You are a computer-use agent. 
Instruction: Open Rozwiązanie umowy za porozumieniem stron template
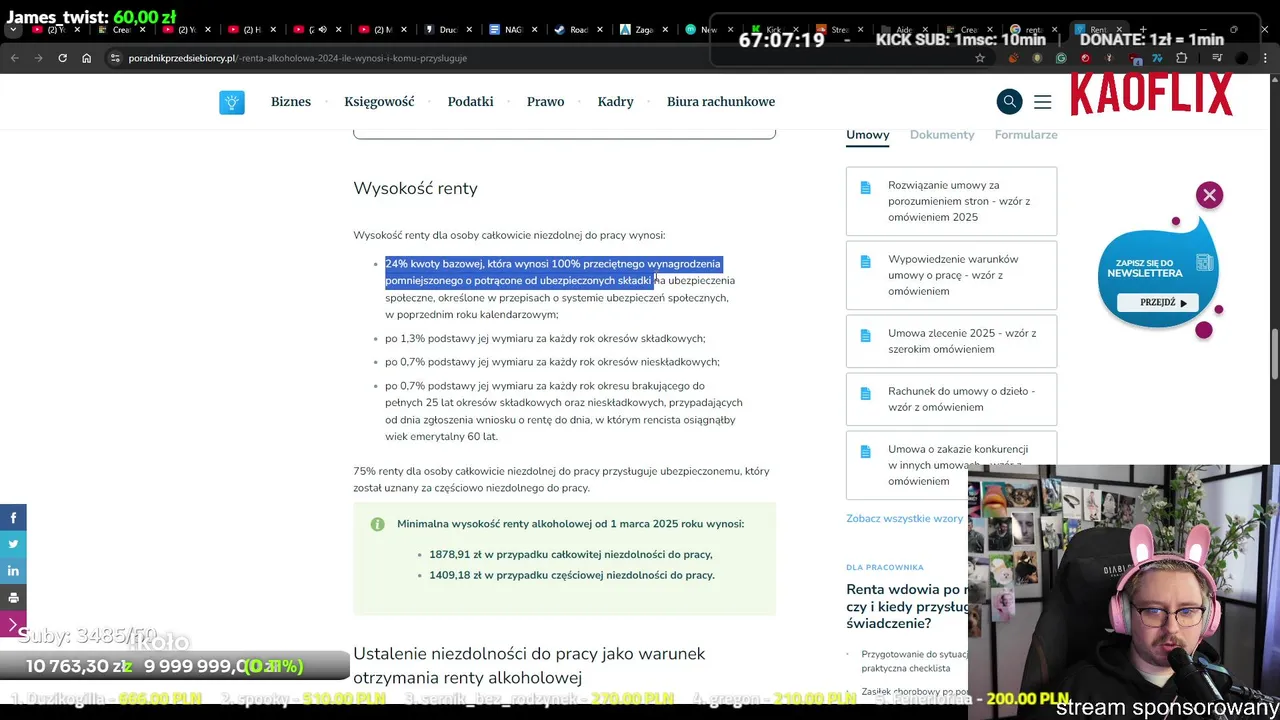(951, 201)
